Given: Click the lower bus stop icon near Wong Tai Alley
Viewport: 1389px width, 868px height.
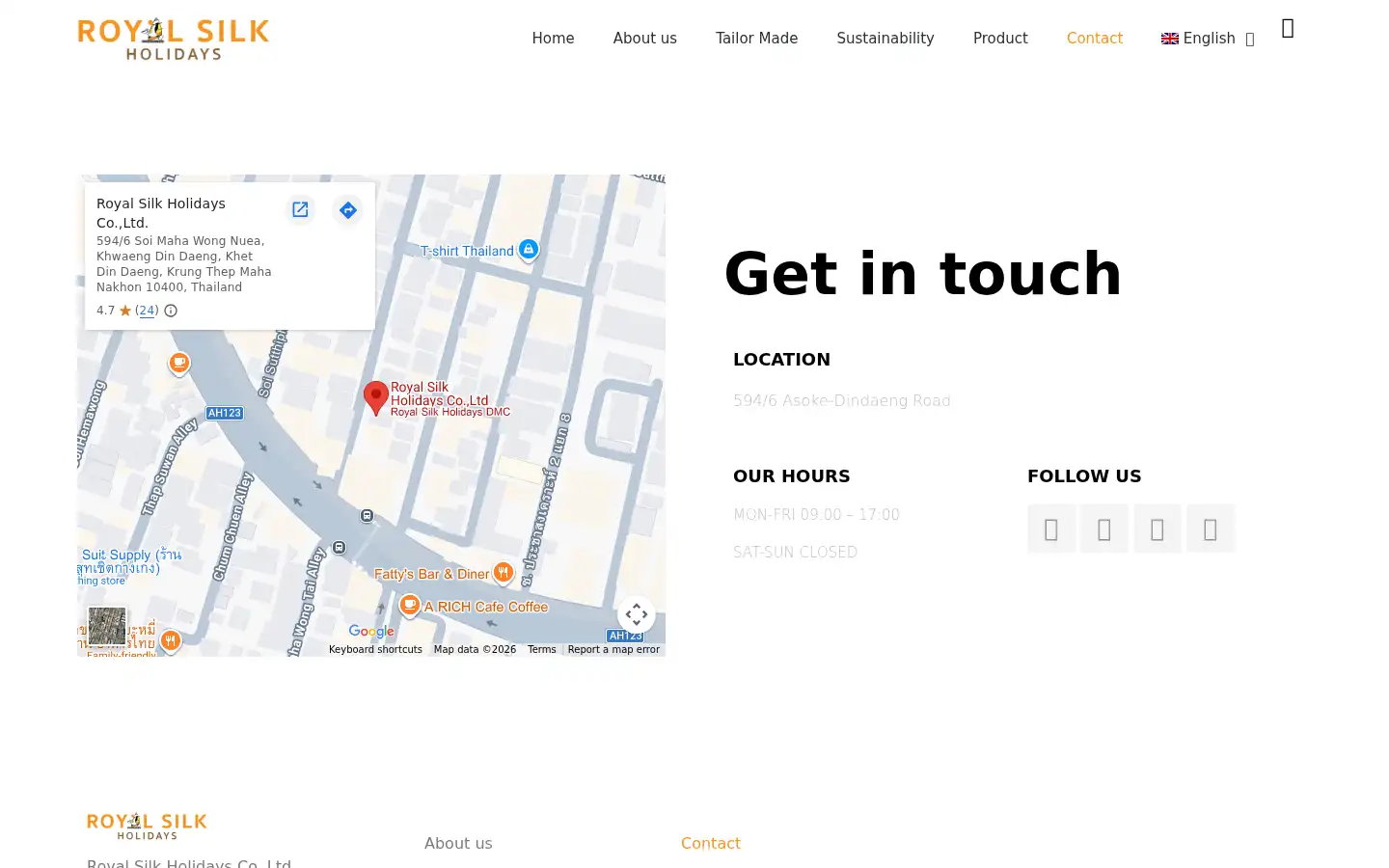Looking at the screenshot, I should click(x=339, y=548).
